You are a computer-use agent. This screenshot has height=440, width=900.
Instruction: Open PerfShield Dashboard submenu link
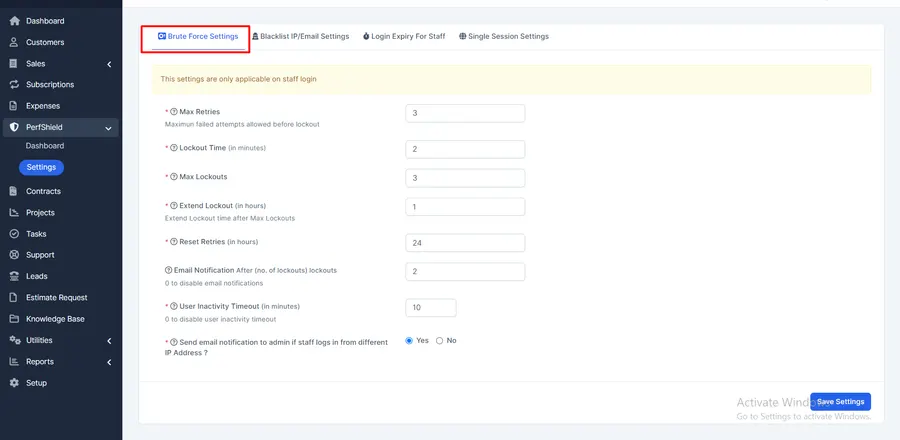pyautogui.click(x=45, y=146)
